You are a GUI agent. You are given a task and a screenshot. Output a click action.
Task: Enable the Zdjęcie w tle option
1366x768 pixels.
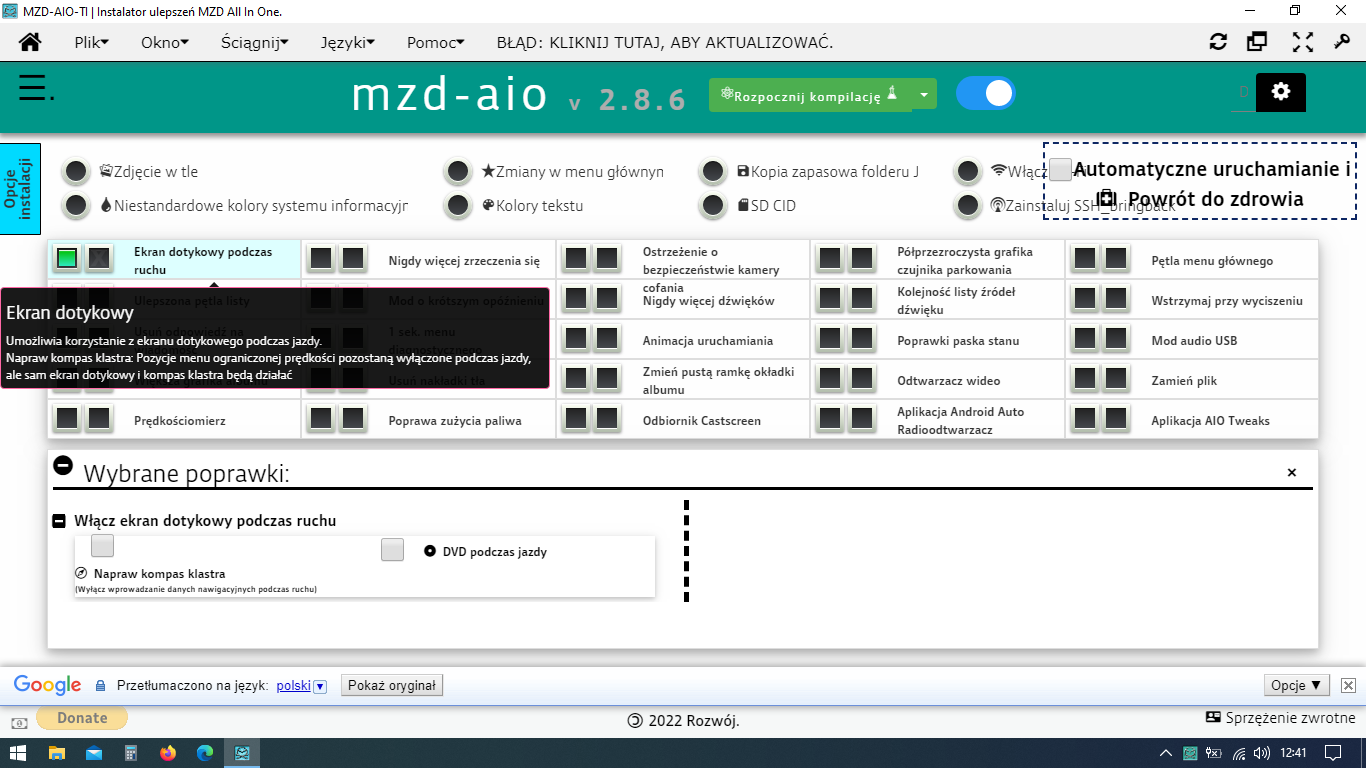coord(76,172)
